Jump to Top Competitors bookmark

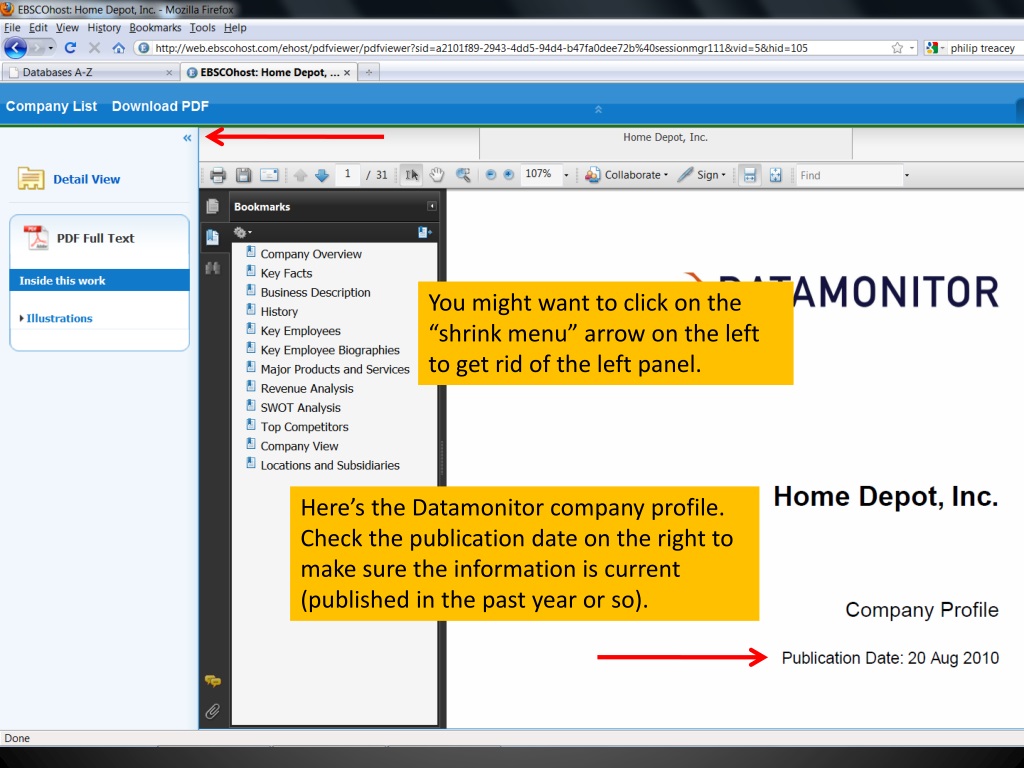click(304, 427)
